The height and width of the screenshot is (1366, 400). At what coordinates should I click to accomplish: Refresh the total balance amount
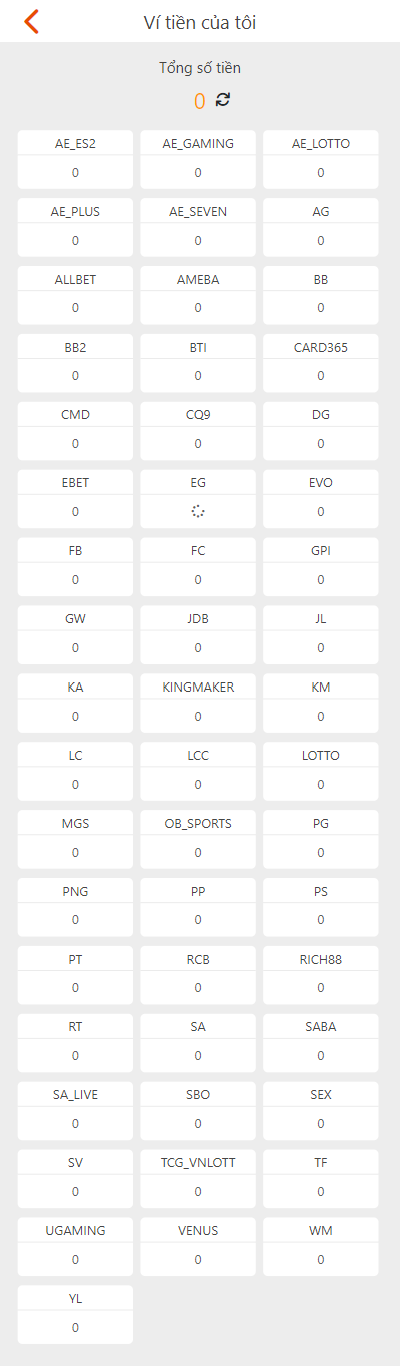coord(223,99)
